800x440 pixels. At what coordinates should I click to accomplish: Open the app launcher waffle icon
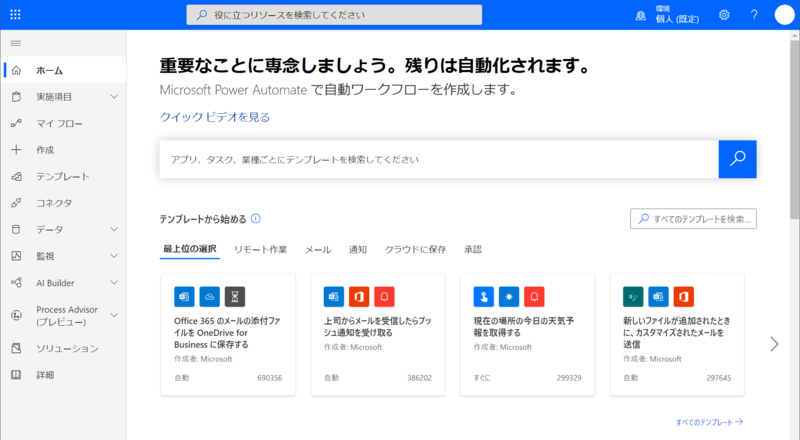pyautogui.click(x=15, y=15)
